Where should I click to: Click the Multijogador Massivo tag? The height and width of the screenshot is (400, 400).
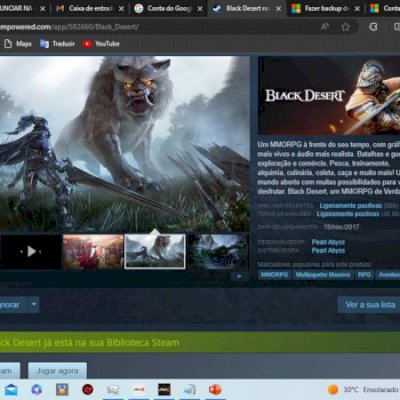(x=323, y=275)
